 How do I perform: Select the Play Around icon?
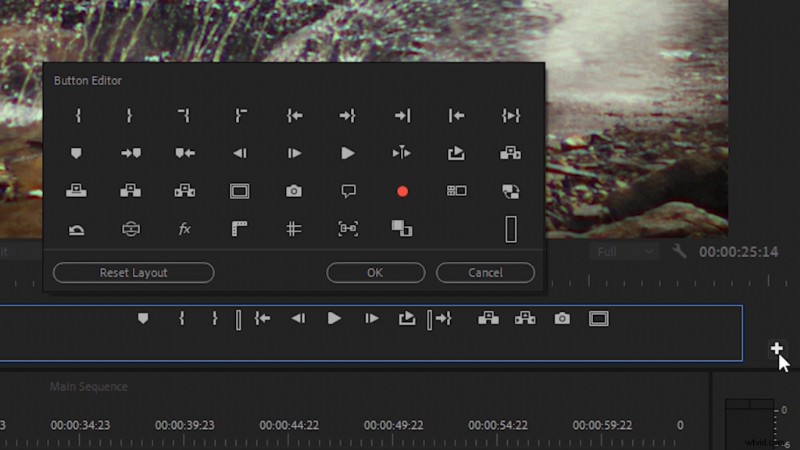coord(402,153)
